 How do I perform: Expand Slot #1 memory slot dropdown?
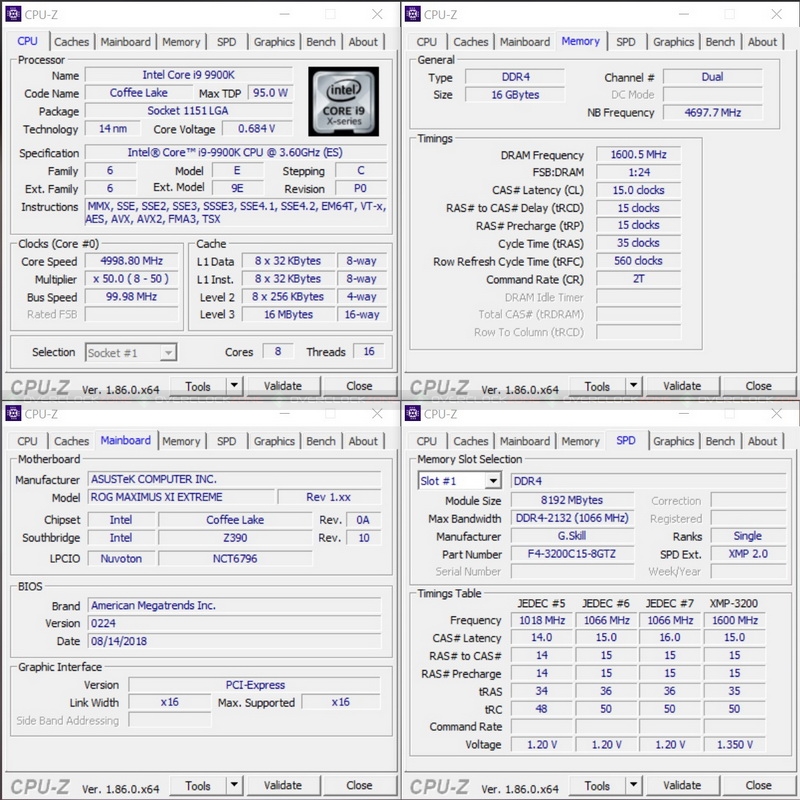493,481
